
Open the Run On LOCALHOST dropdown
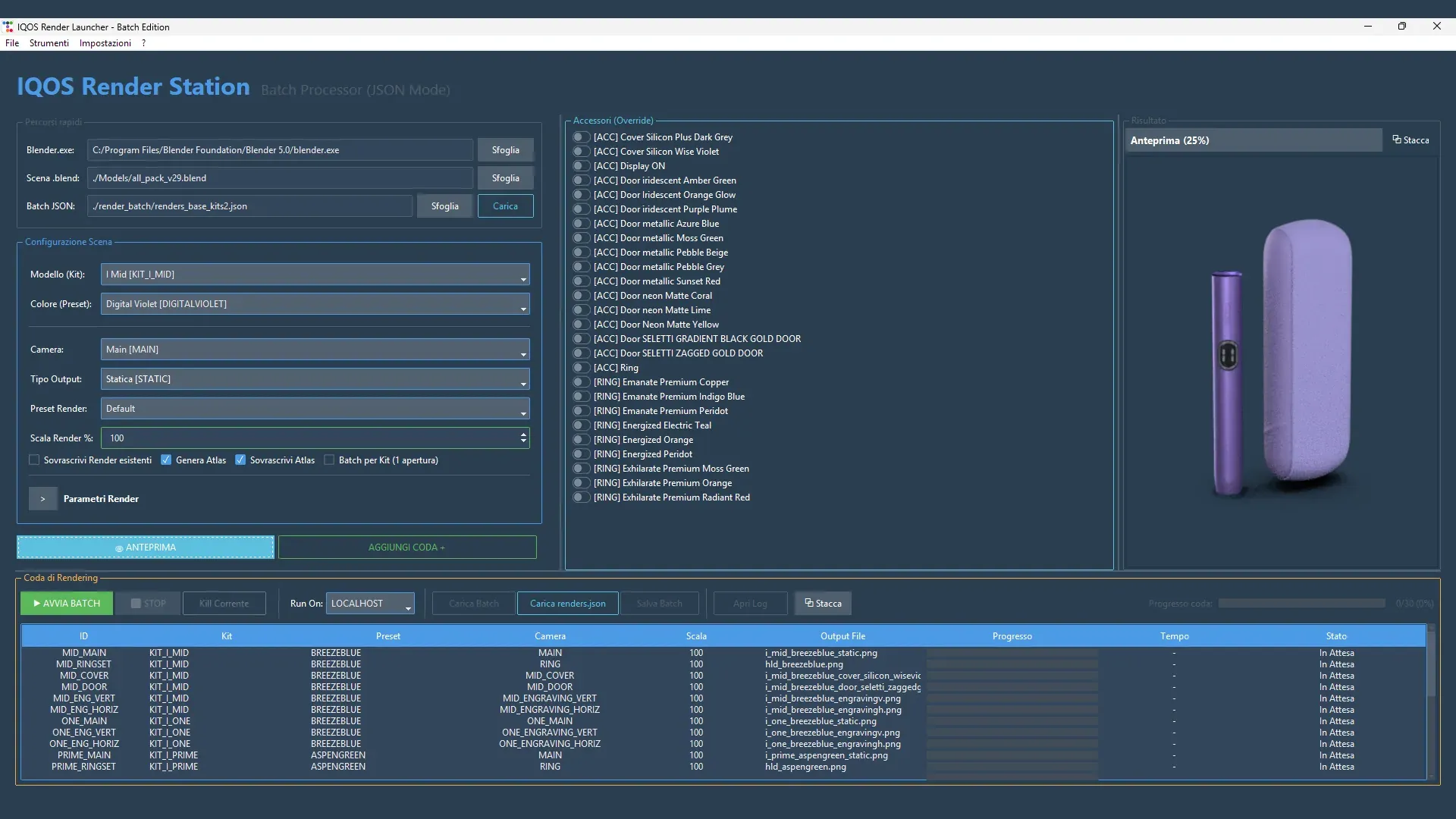pos(370,604)
